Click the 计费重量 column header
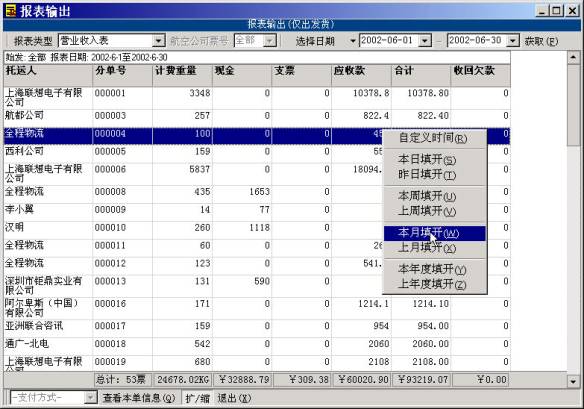 tap(182, 76)
